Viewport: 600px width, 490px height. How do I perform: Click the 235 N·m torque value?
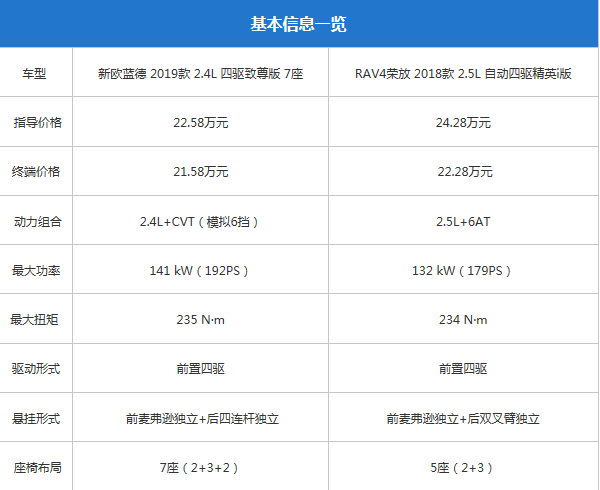[x=201, y=319]
